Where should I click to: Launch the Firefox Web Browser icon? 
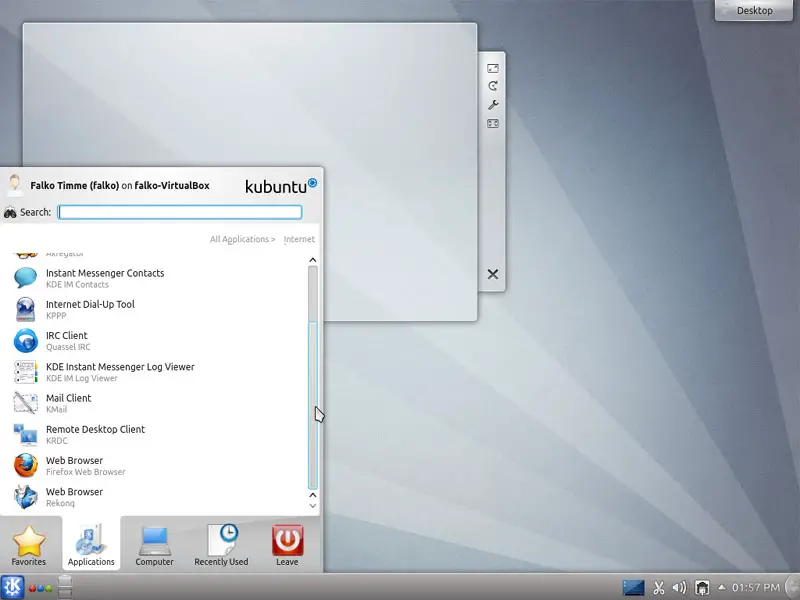pos(26,466)
